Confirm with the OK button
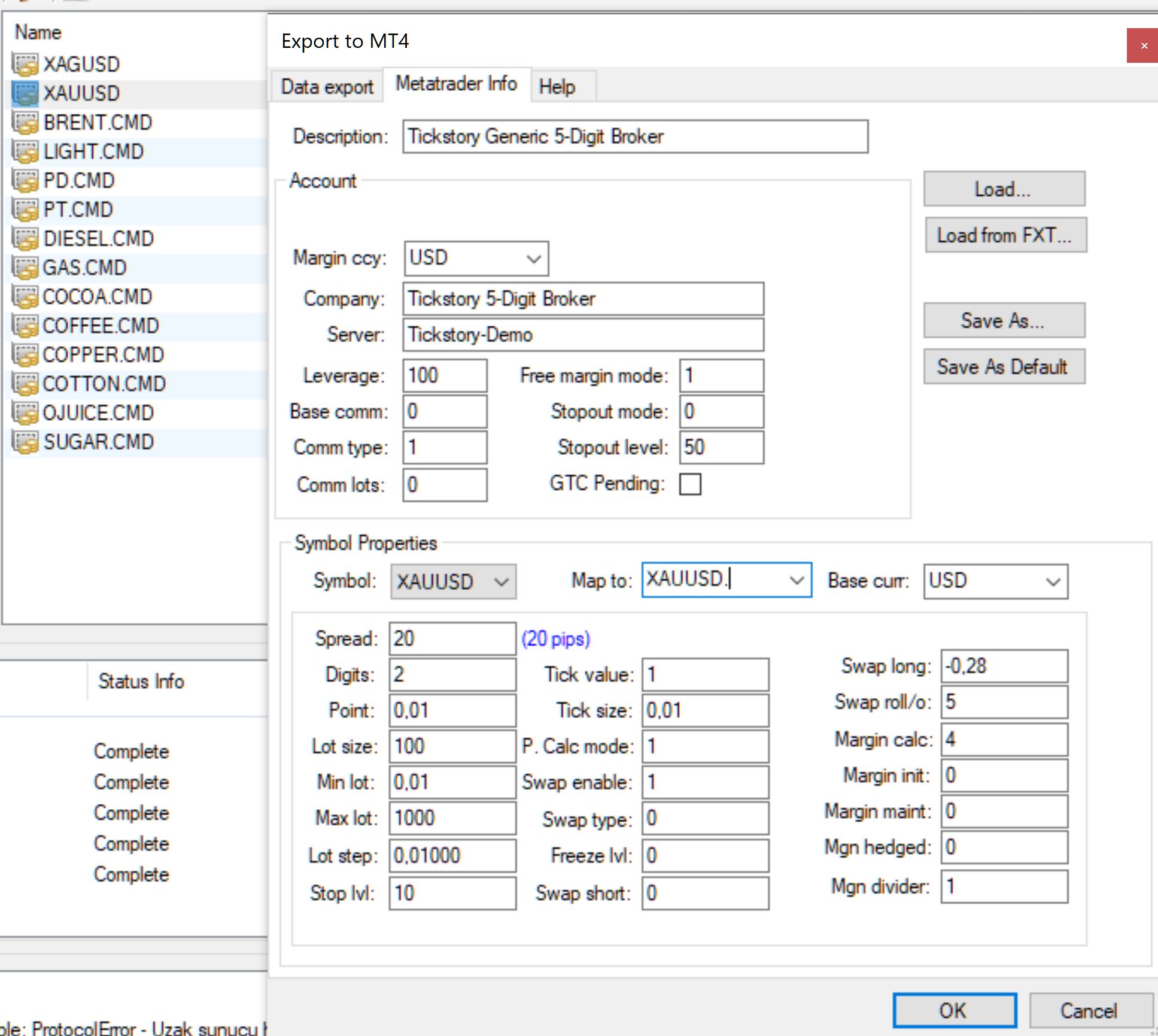The height and width of the screenshot is (1036, 1158). (955, 1010)
